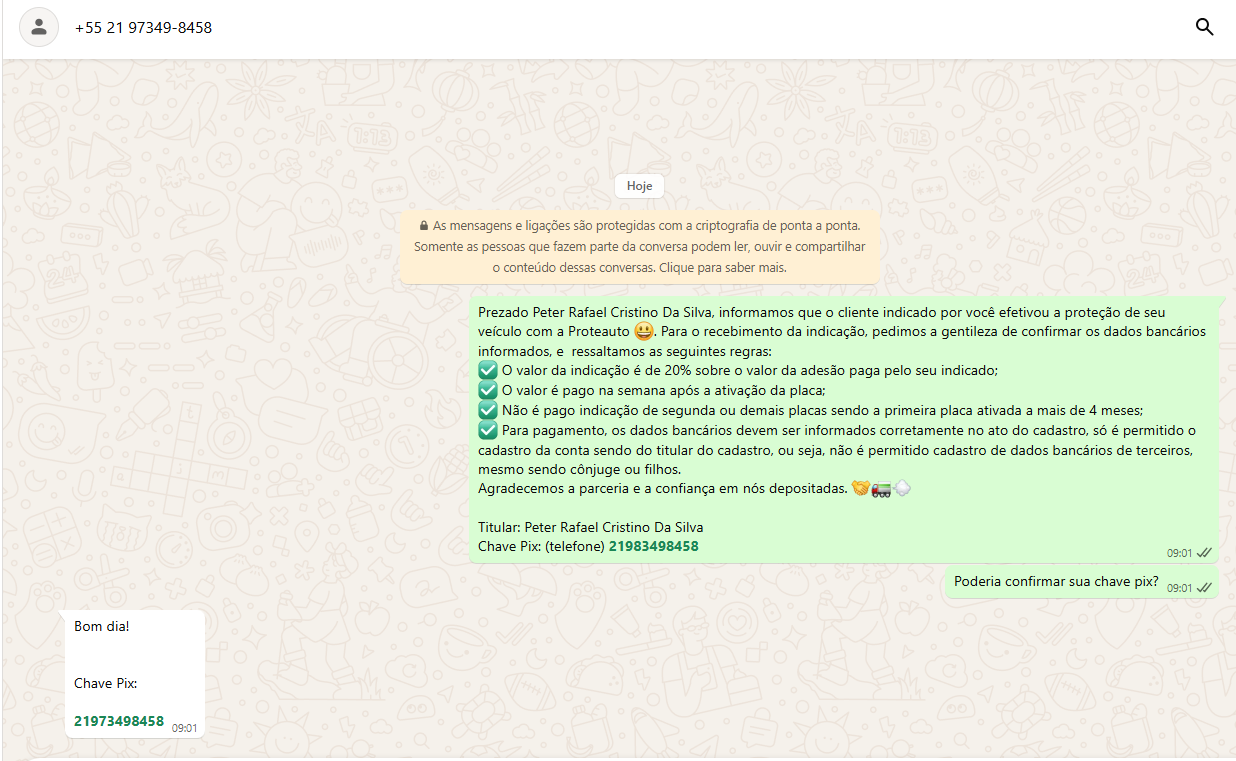Click check mark beside "Para pagamento, os dados"
The width and height of the screenshot is (1236, 761).
[488, 430]
